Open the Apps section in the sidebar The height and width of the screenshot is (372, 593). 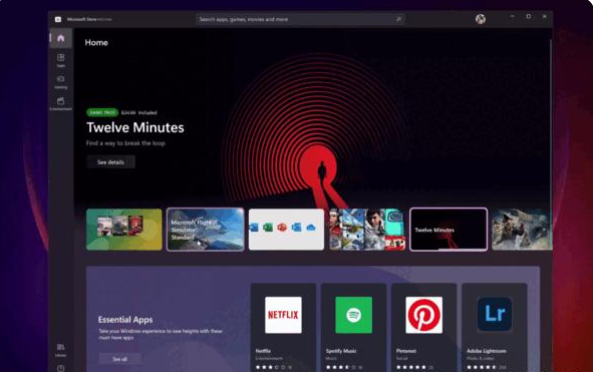click(61, 60)
